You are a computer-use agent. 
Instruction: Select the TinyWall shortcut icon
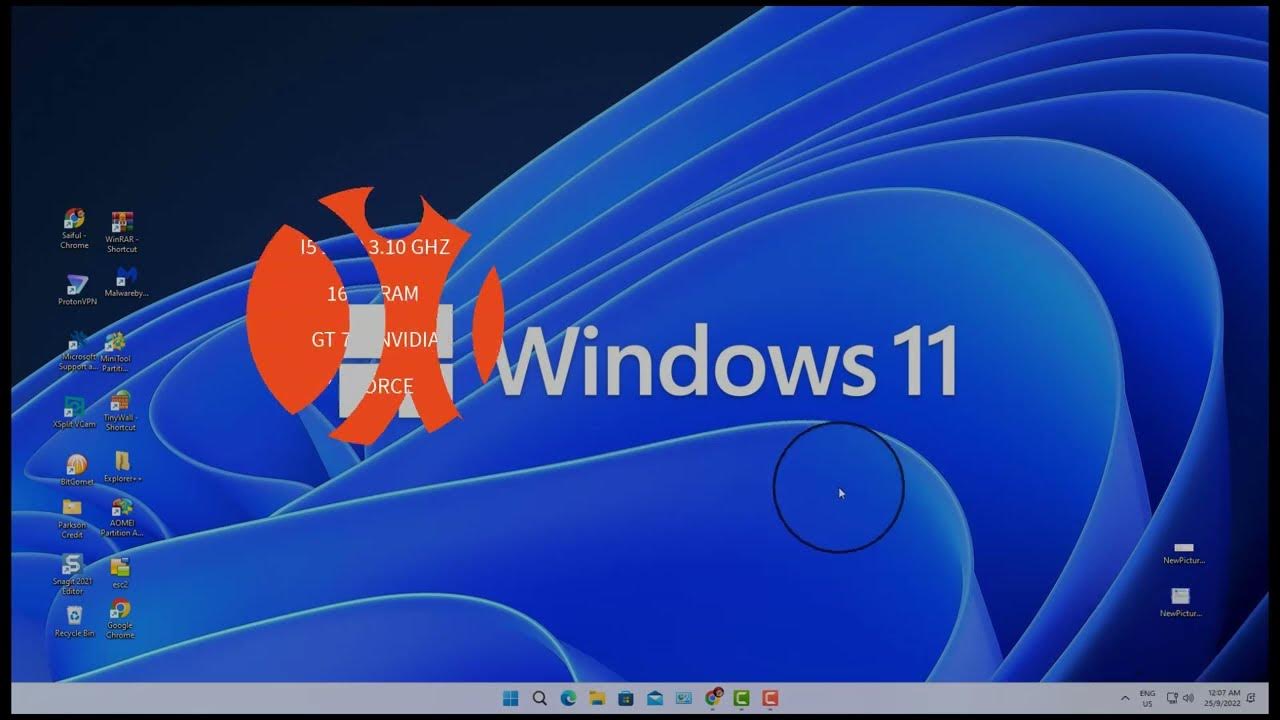[x=120, y=410]
